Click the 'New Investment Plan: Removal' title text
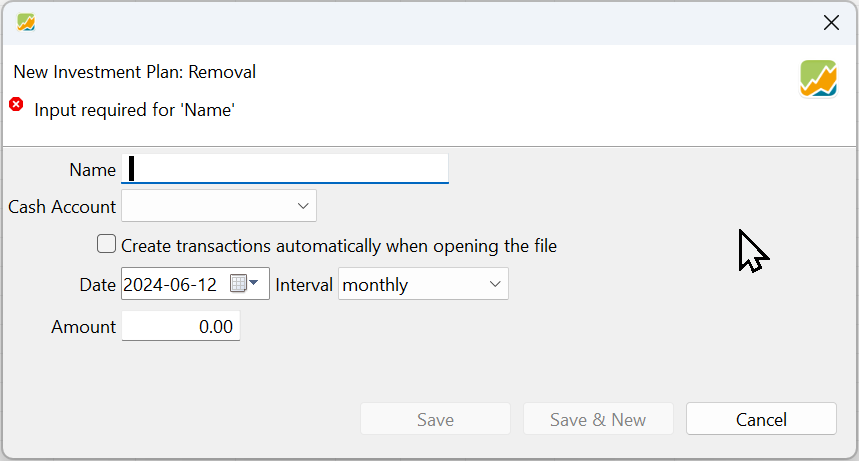The width and height of the screenshot is (859, 461). [x=135, y=72]
